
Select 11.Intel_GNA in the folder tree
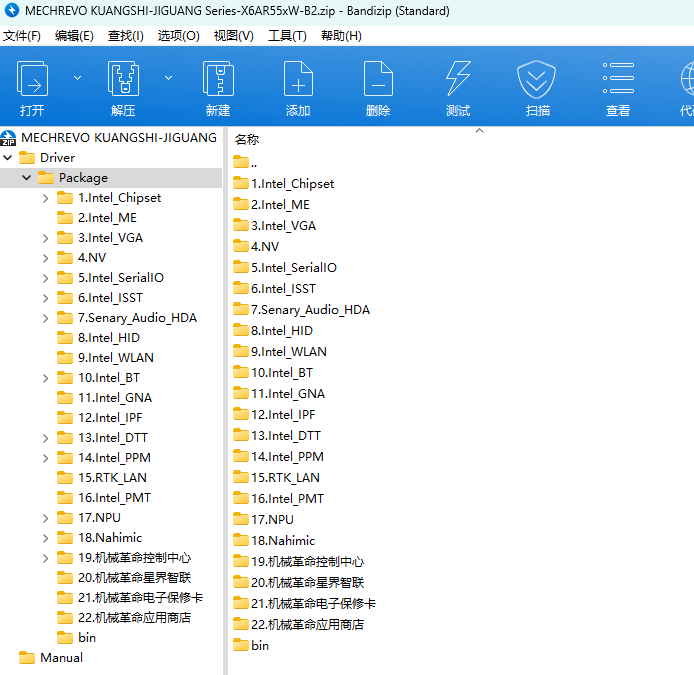(104, 398)
